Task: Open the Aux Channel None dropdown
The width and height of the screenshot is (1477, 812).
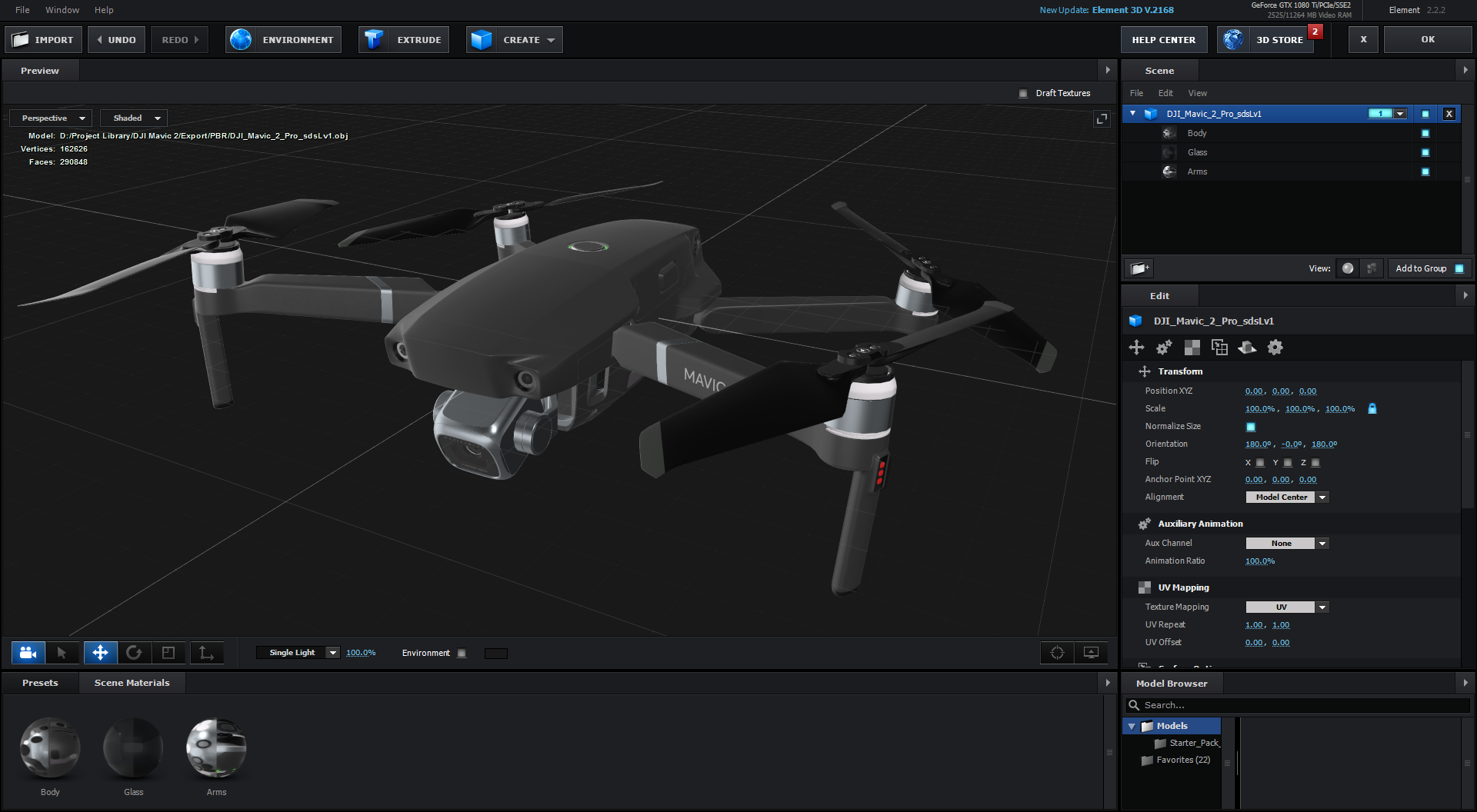Action: coord(1287,544)
